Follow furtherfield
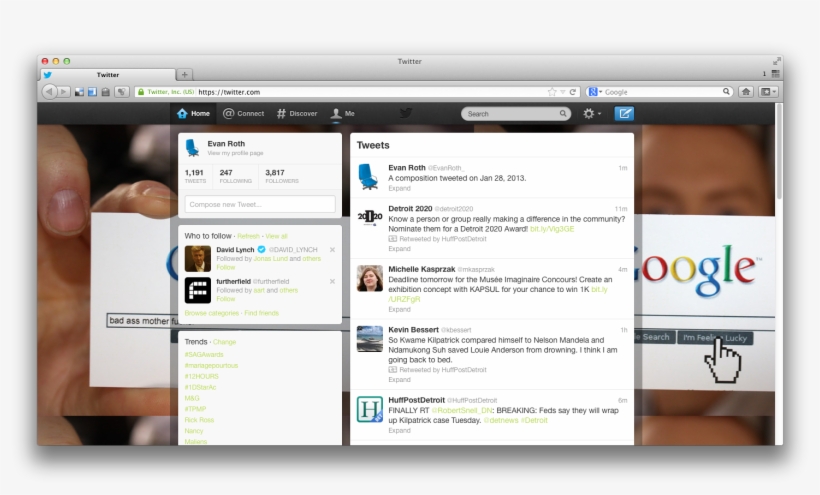 (x=225, y=299)
